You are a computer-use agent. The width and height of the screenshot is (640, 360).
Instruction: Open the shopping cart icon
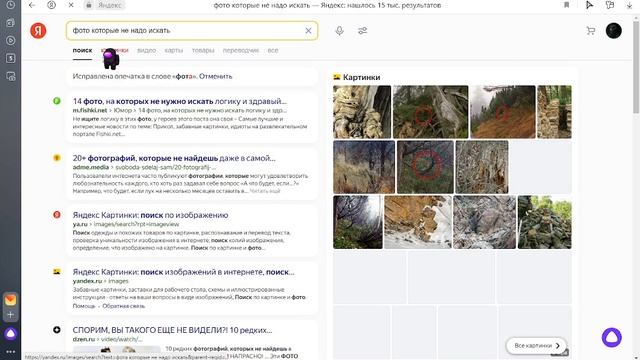coord(591,31)
